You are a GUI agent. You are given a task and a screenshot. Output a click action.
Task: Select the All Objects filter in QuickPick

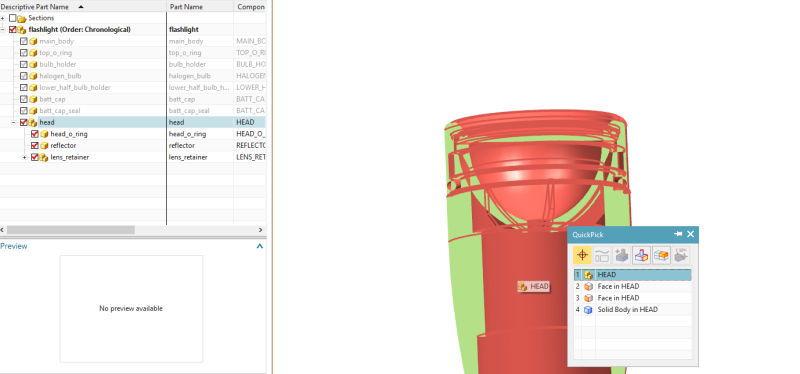582,255
